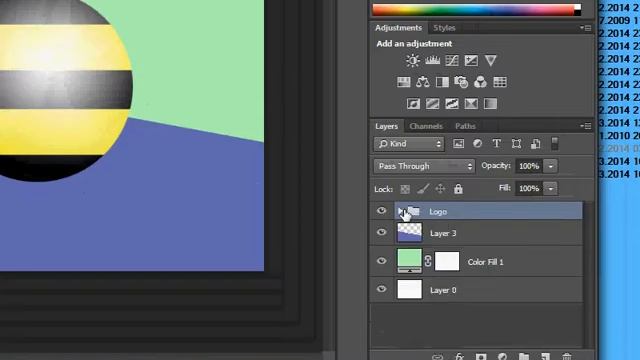Select the Layer 0 name
The image size is (640, 360).
click(443, 290)
